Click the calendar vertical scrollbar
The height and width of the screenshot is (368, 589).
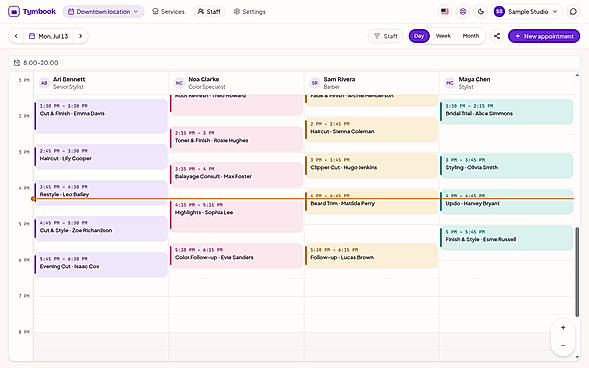577,272
